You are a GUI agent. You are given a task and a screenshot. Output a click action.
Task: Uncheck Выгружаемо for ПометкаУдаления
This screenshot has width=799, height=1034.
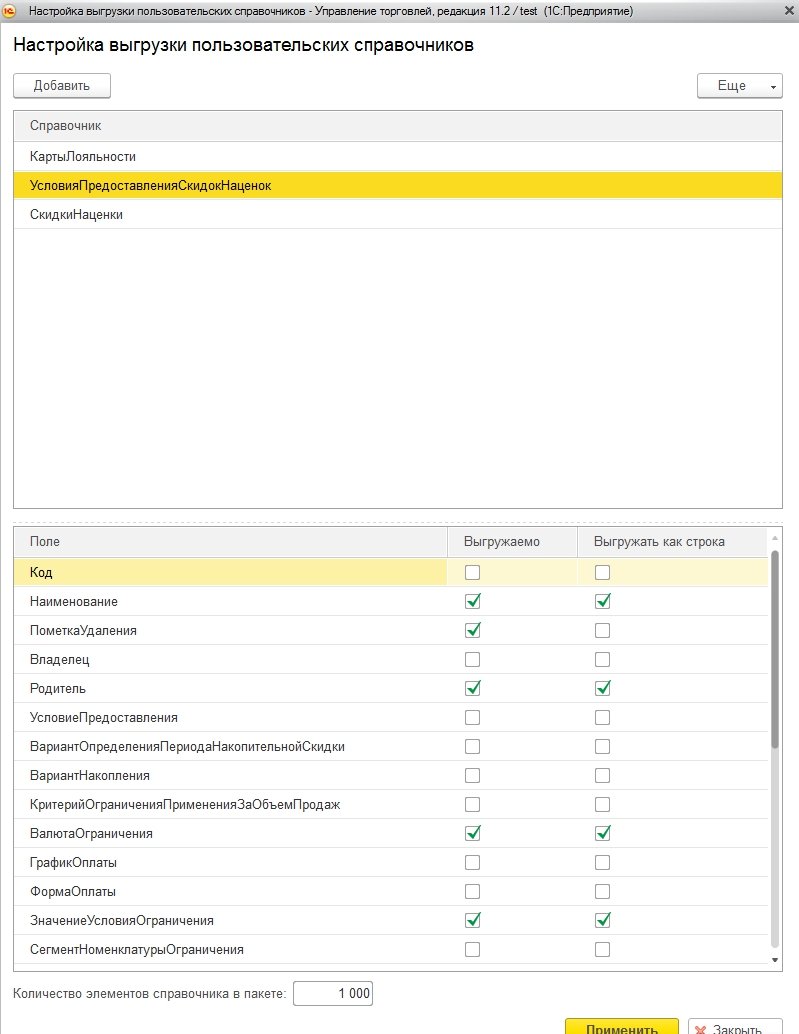[473, 630]
